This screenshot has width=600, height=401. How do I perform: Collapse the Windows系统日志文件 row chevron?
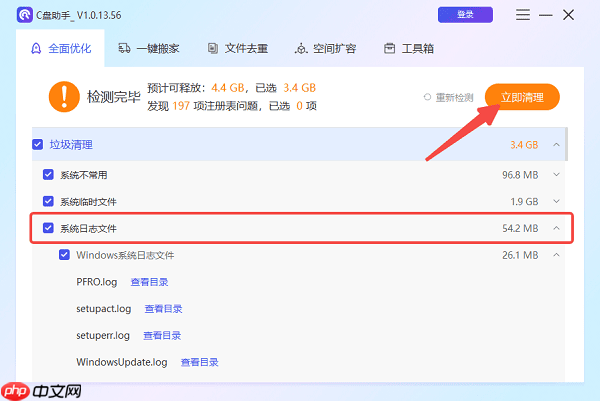coord(556,255)
